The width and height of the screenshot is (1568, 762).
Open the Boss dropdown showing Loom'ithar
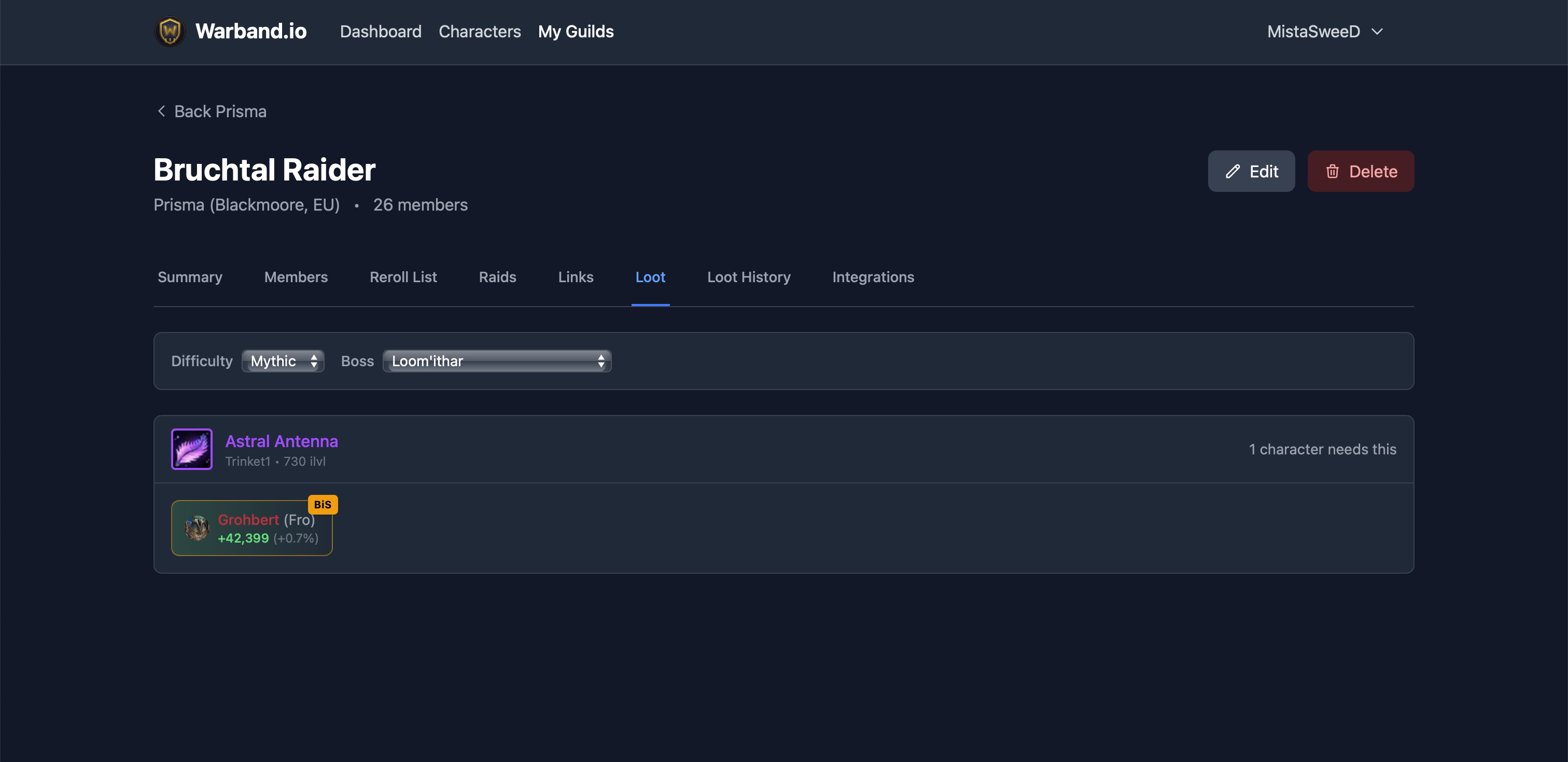pyautogui.click(x=497, y=361)
